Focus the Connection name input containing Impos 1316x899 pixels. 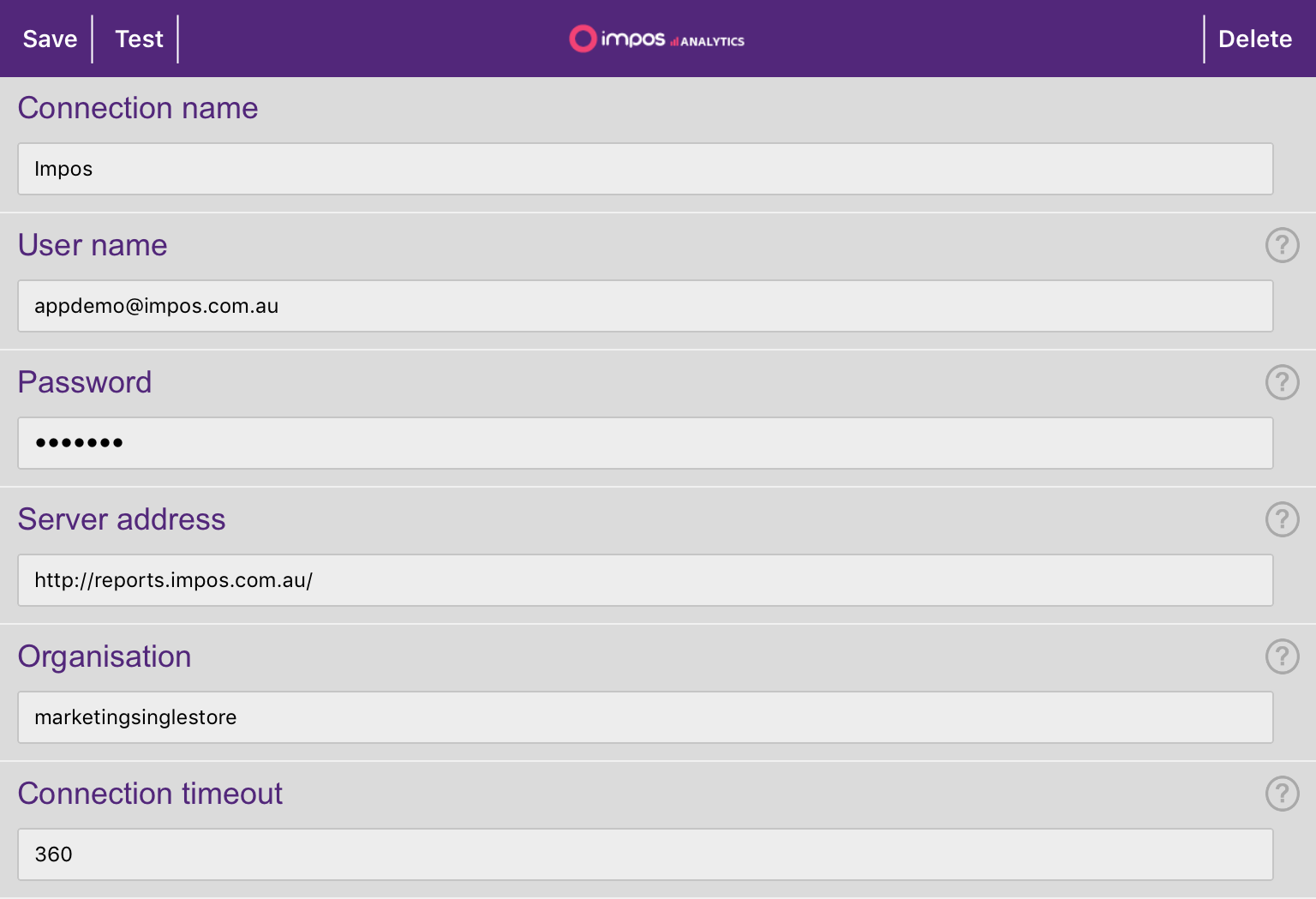(645, 169)
